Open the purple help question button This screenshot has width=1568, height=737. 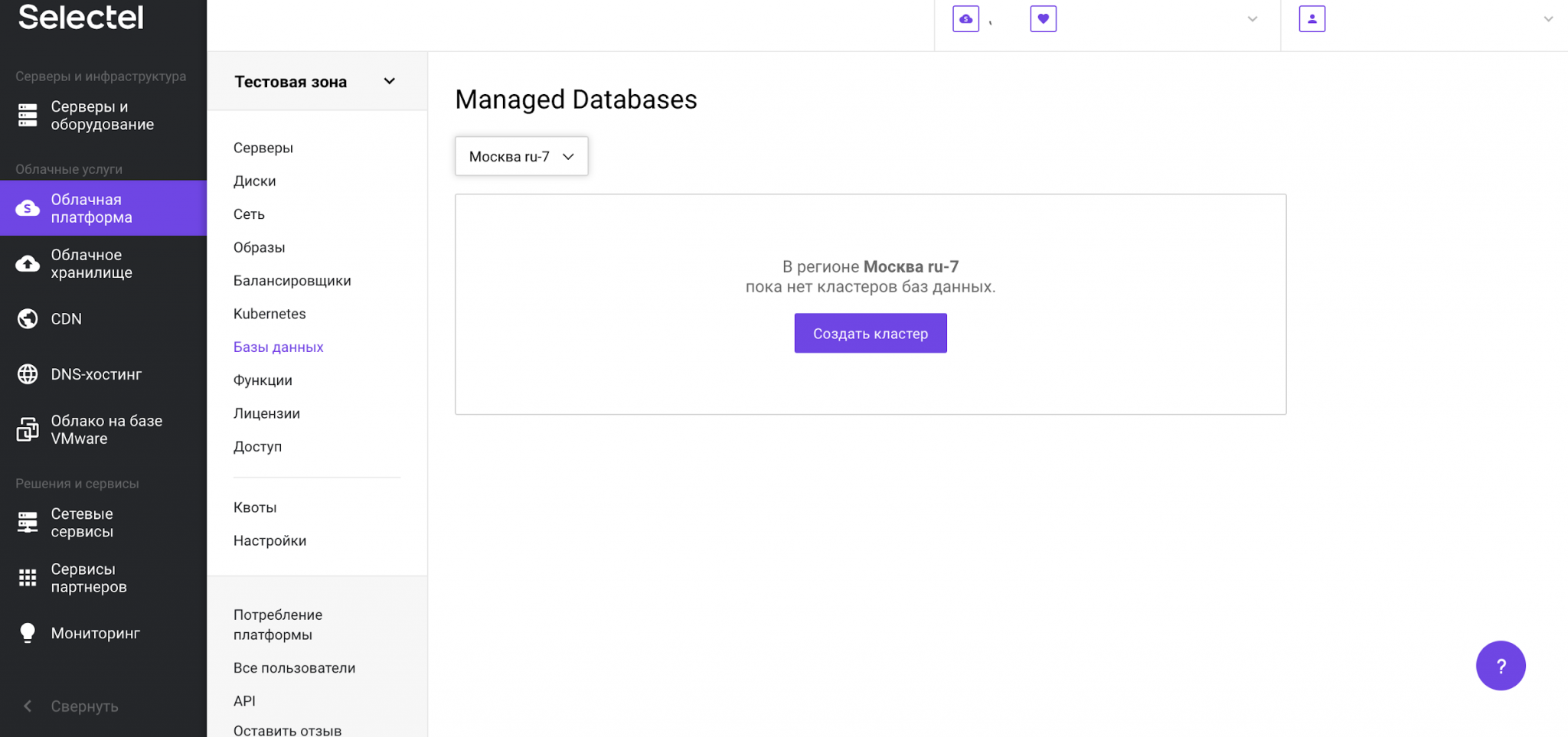[1500, 666]
